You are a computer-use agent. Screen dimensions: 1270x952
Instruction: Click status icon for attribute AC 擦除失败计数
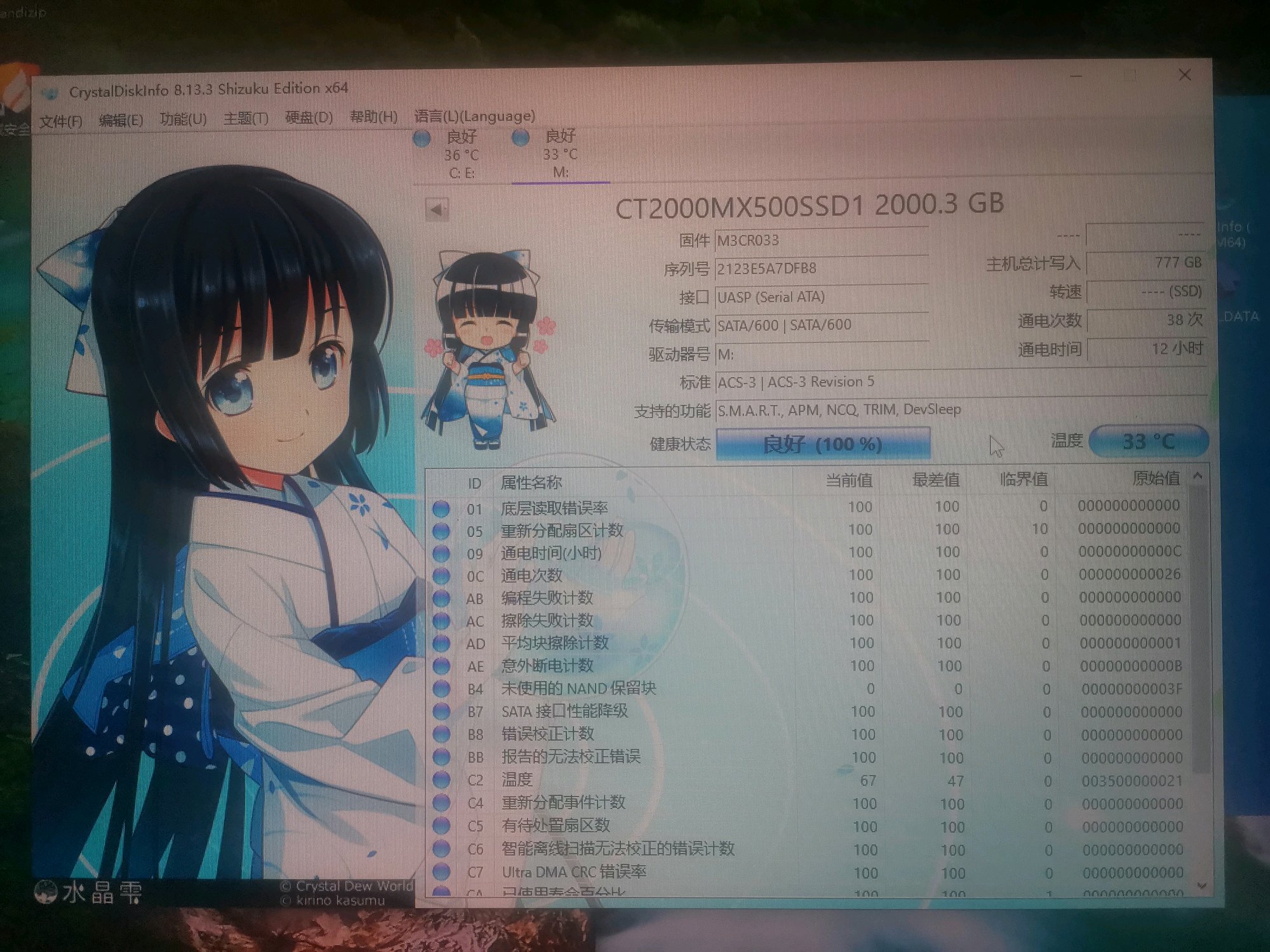click(441, 621)
